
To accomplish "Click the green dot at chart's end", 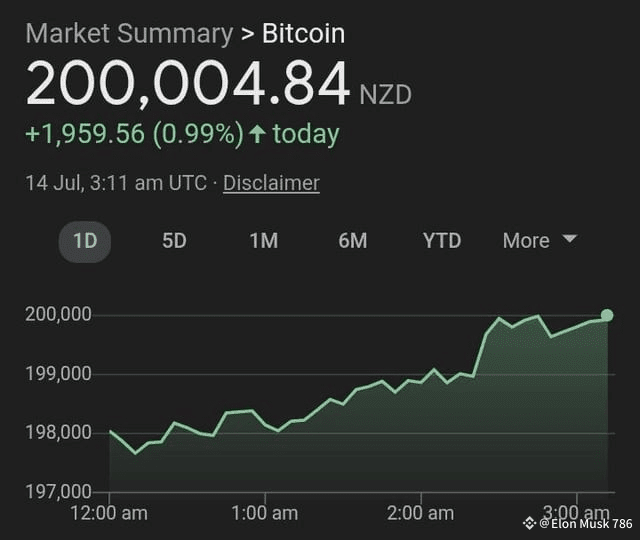I will [607, 315].
